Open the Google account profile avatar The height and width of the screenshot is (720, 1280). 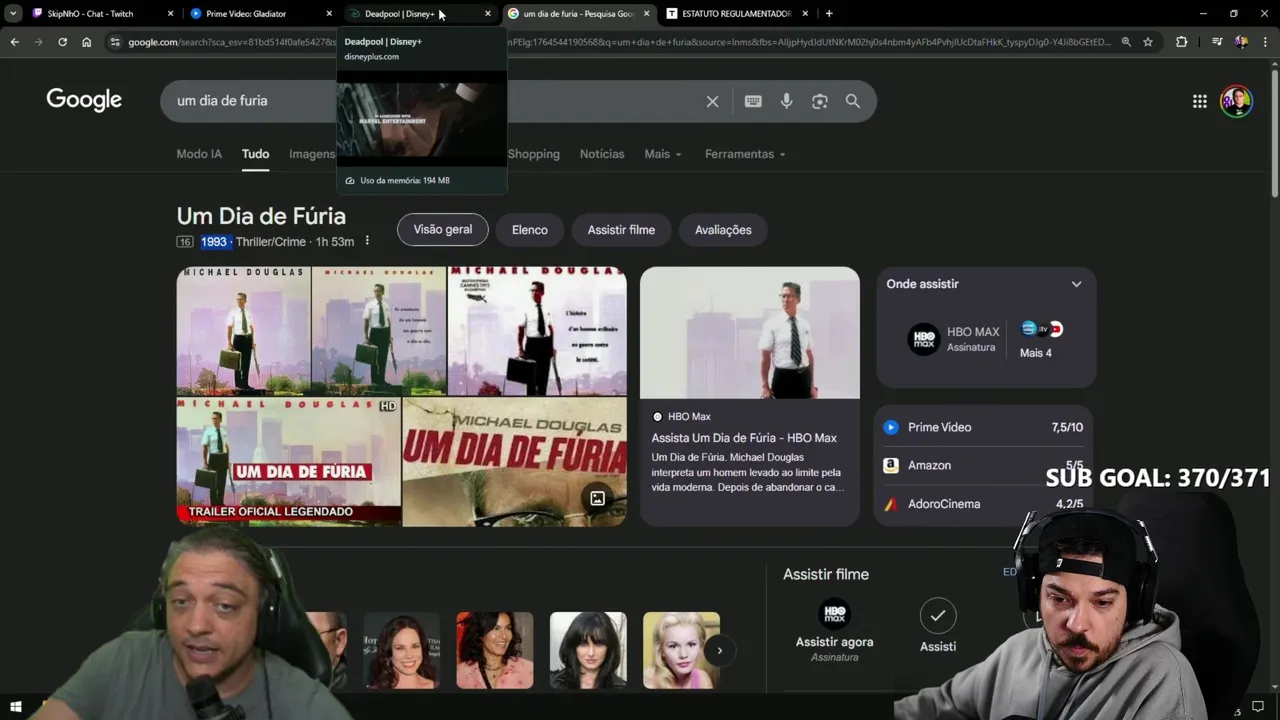click(1237, 101)
